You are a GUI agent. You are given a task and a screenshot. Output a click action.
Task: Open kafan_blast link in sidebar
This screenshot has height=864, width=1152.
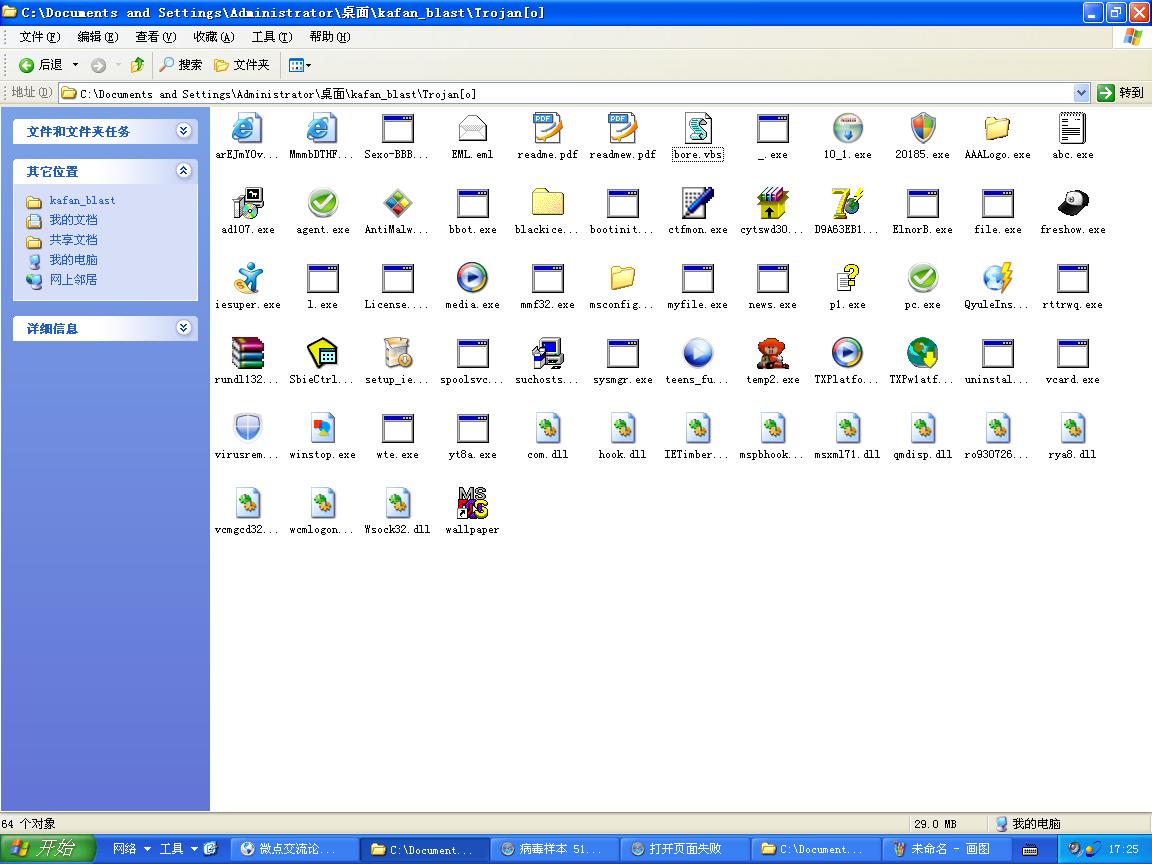(82, 201)
